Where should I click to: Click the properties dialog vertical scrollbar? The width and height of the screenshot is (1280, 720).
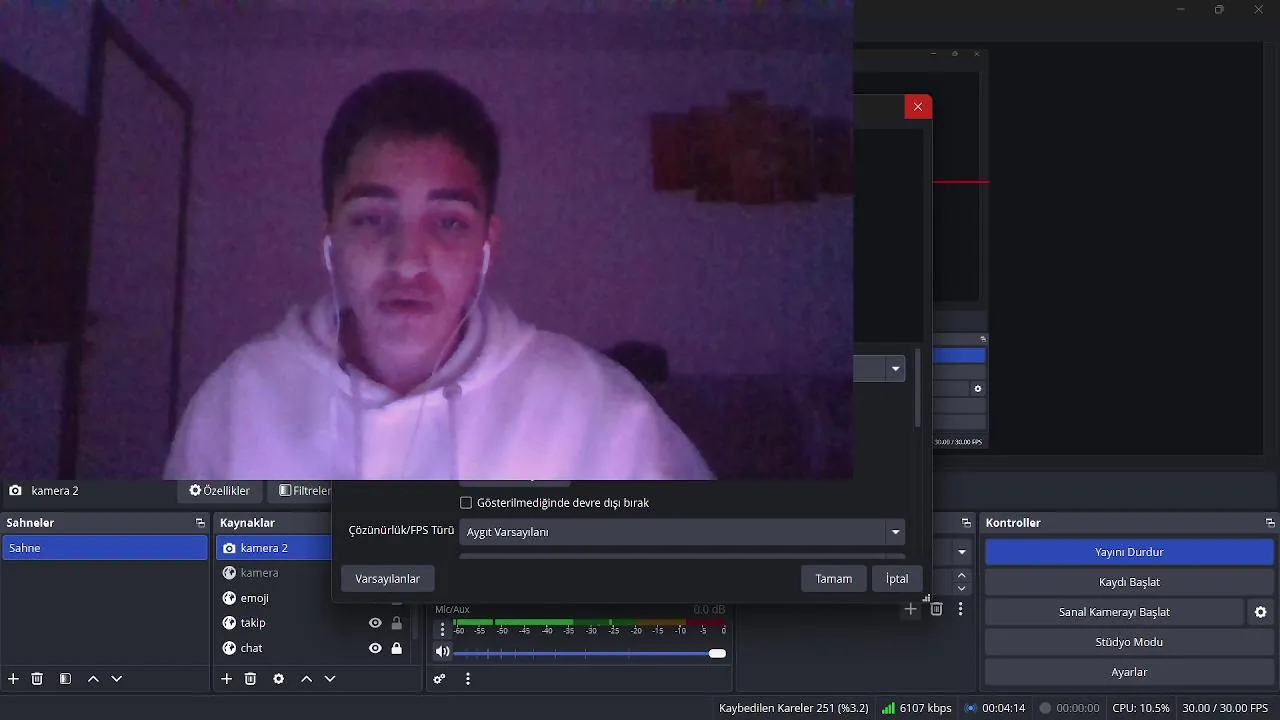coord(917,388)
